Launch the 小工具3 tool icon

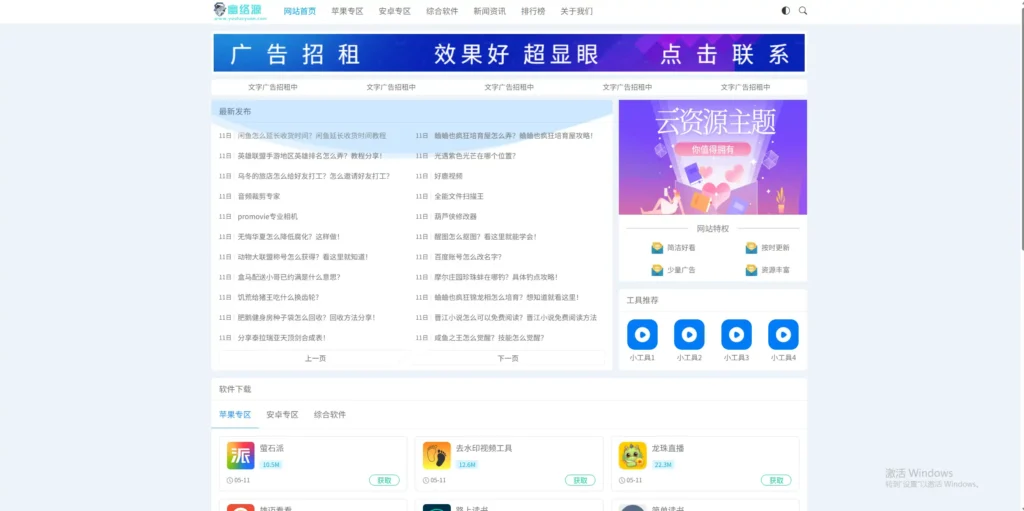[x=736, y=335]
